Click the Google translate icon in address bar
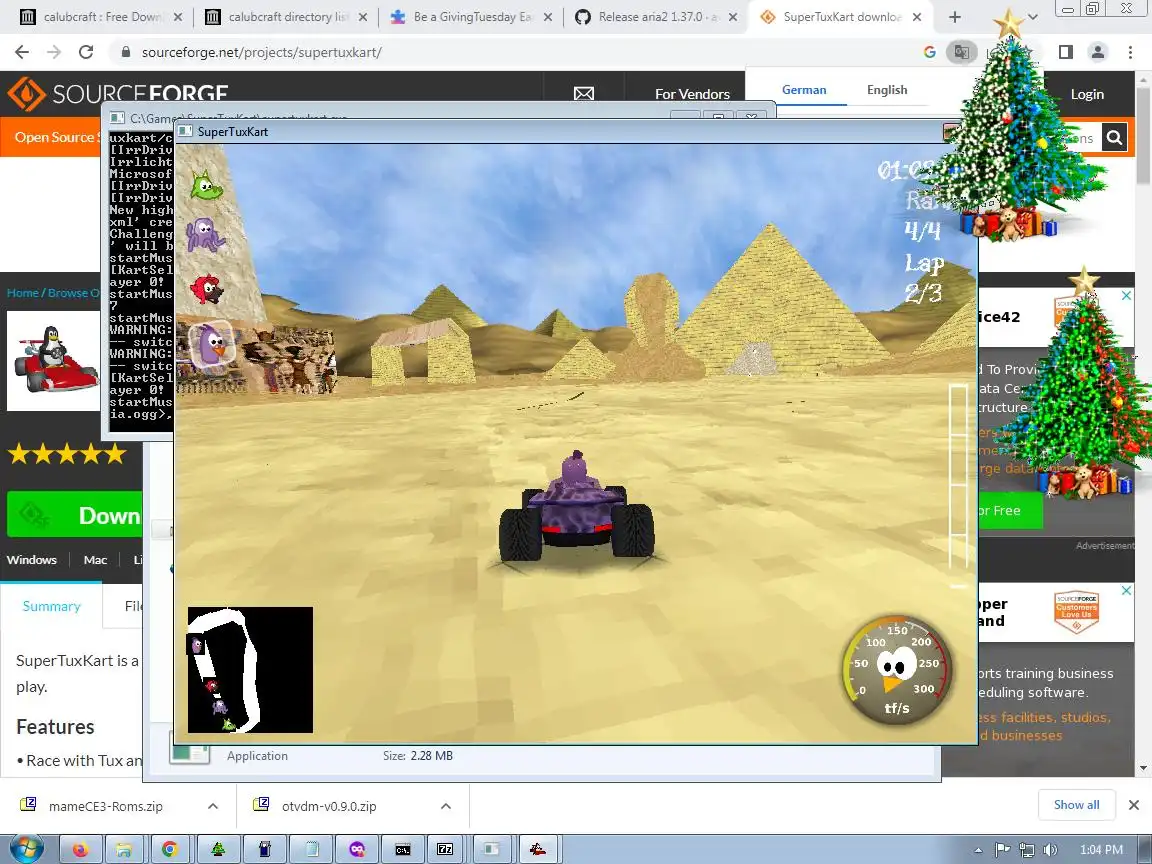 tap(961, 51)
